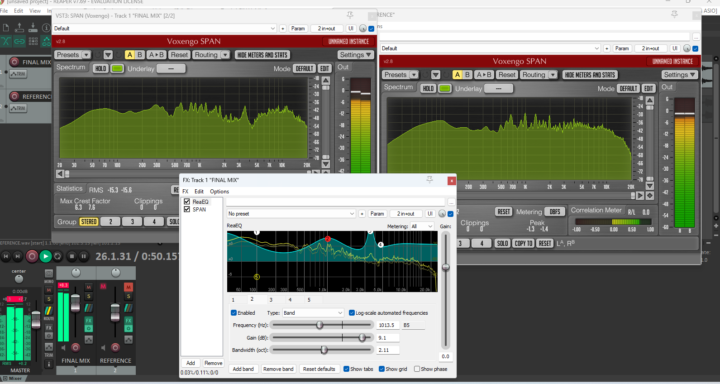Mute the FINAL MIX mixer channel
This screenshot has width=720, height=384.
coord(89,287)
